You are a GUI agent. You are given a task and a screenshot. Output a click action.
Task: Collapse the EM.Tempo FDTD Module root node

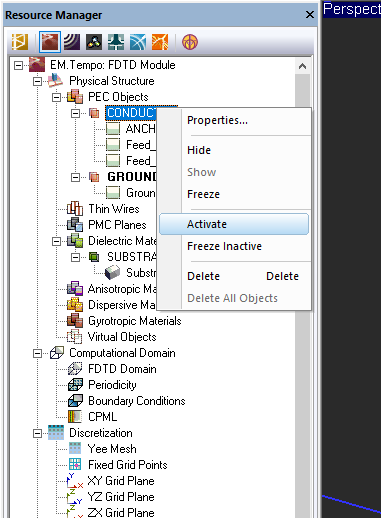(x=19, y=65)
